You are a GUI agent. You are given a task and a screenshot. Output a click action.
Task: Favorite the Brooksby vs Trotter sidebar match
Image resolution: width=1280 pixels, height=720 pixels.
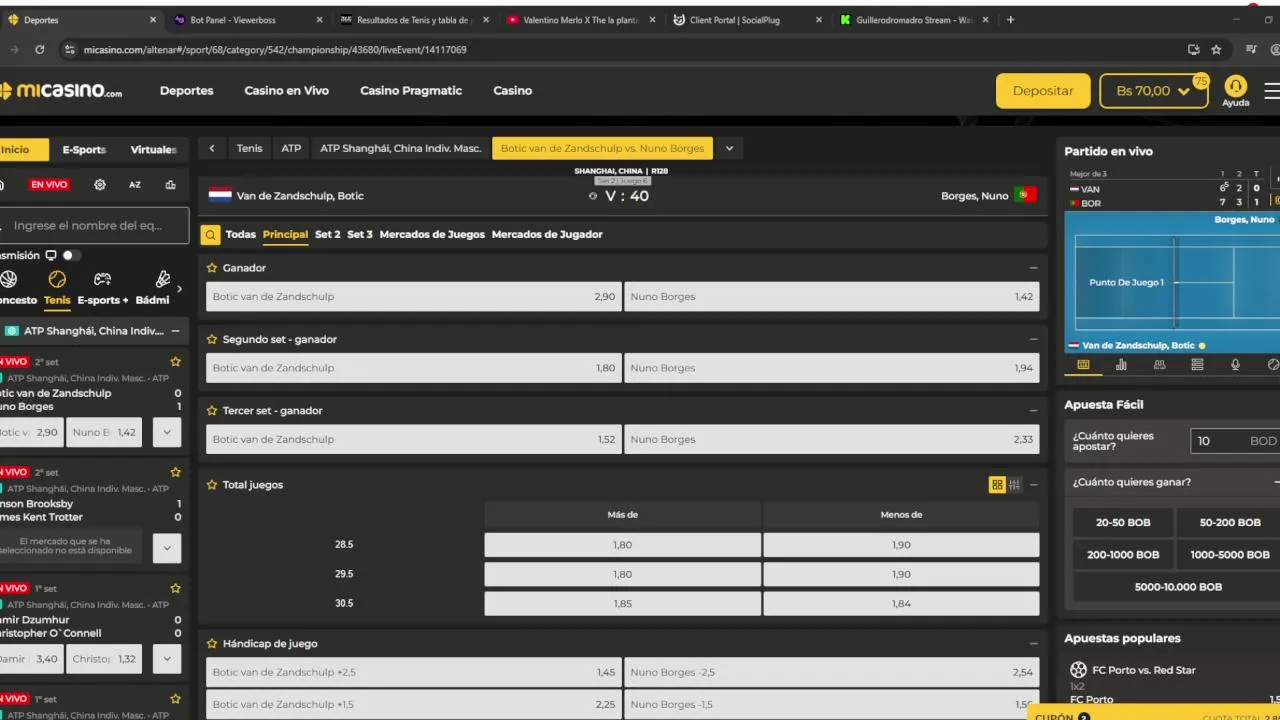pos(175,472)
